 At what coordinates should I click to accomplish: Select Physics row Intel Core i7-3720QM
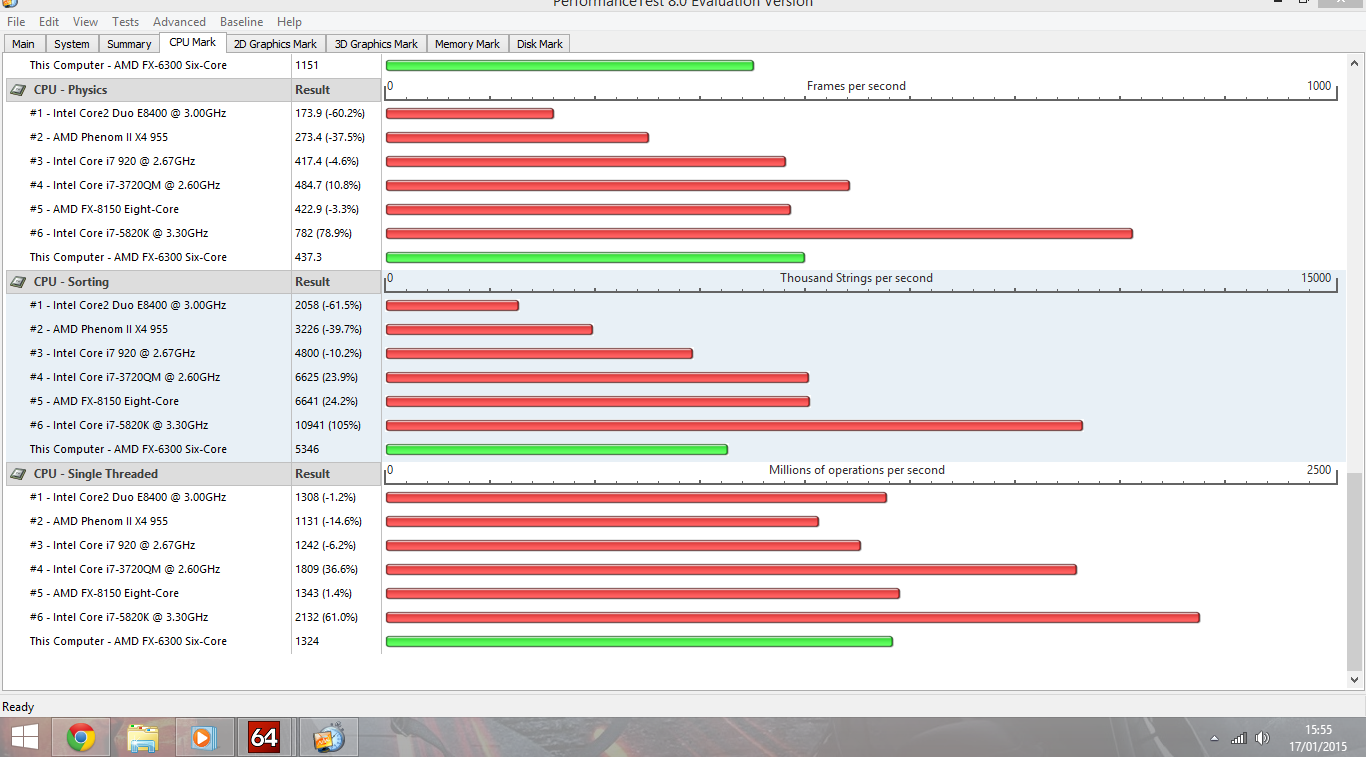(x=125, y=185)
